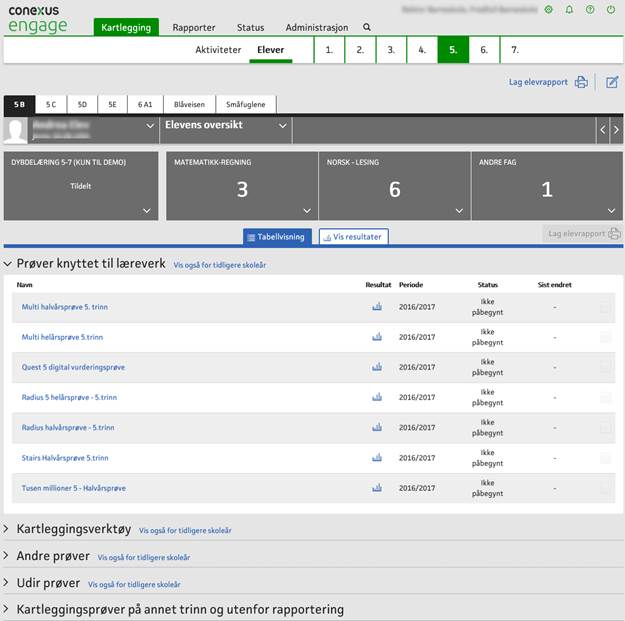Open the settings gear icon
The height and width of the screenshot is (621, 625).
pos(548,9)
